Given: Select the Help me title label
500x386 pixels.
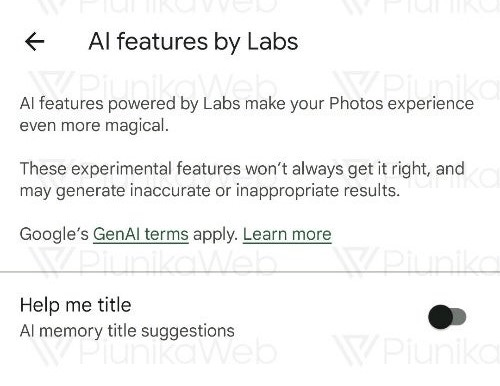Looking at the screenshot, I should click(x=75, y=305).
